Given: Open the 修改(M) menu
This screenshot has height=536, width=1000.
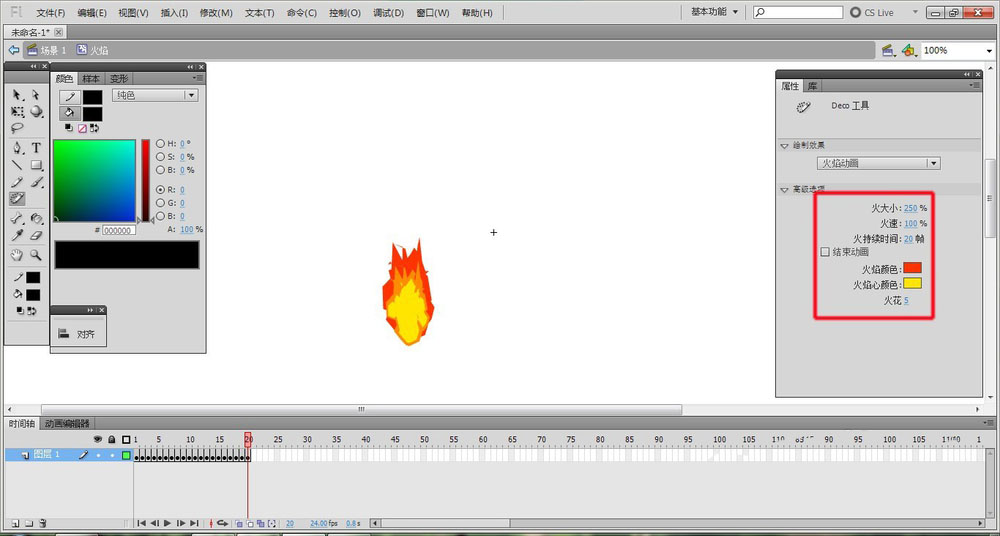Looking at the screenshot, I should (x=215, y=13).
